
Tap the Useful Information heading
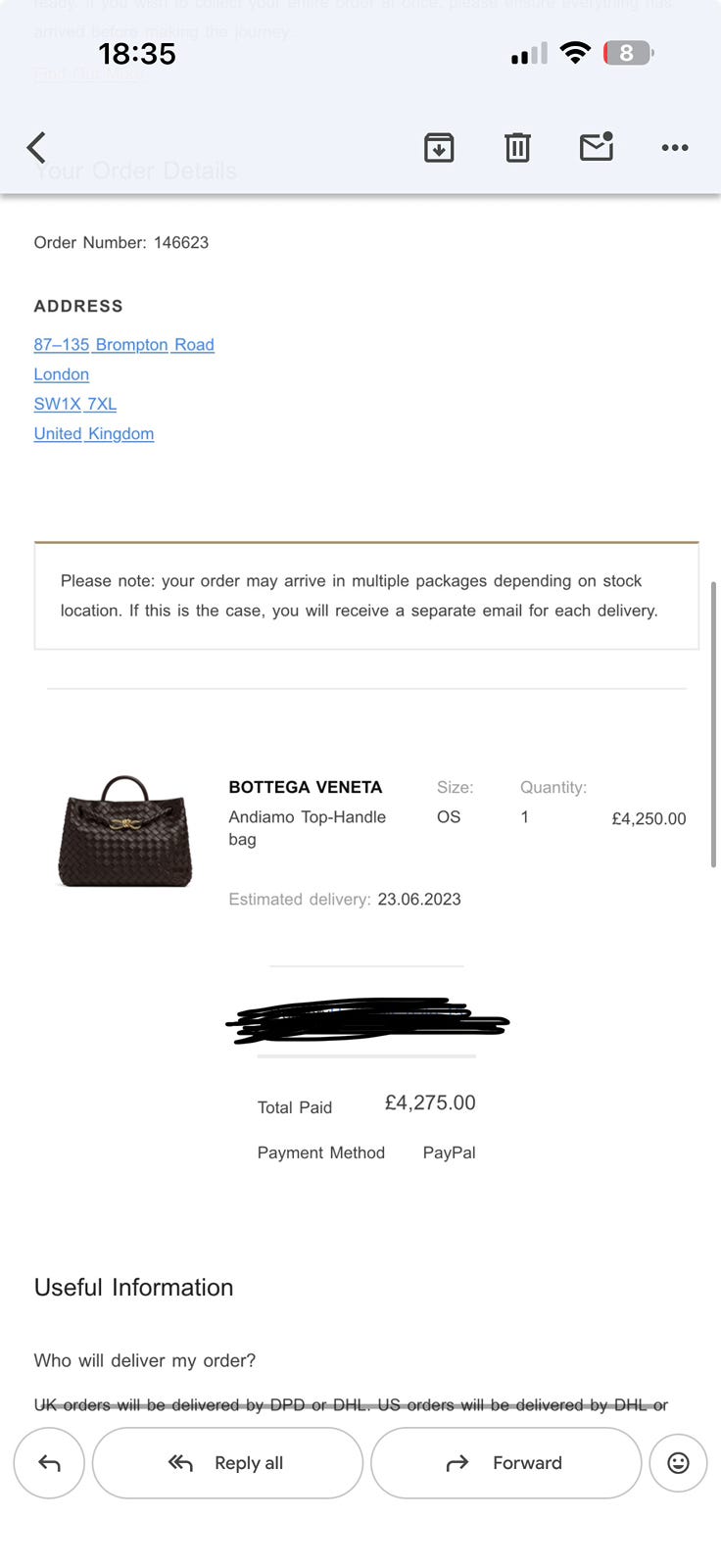(133, 1287)
